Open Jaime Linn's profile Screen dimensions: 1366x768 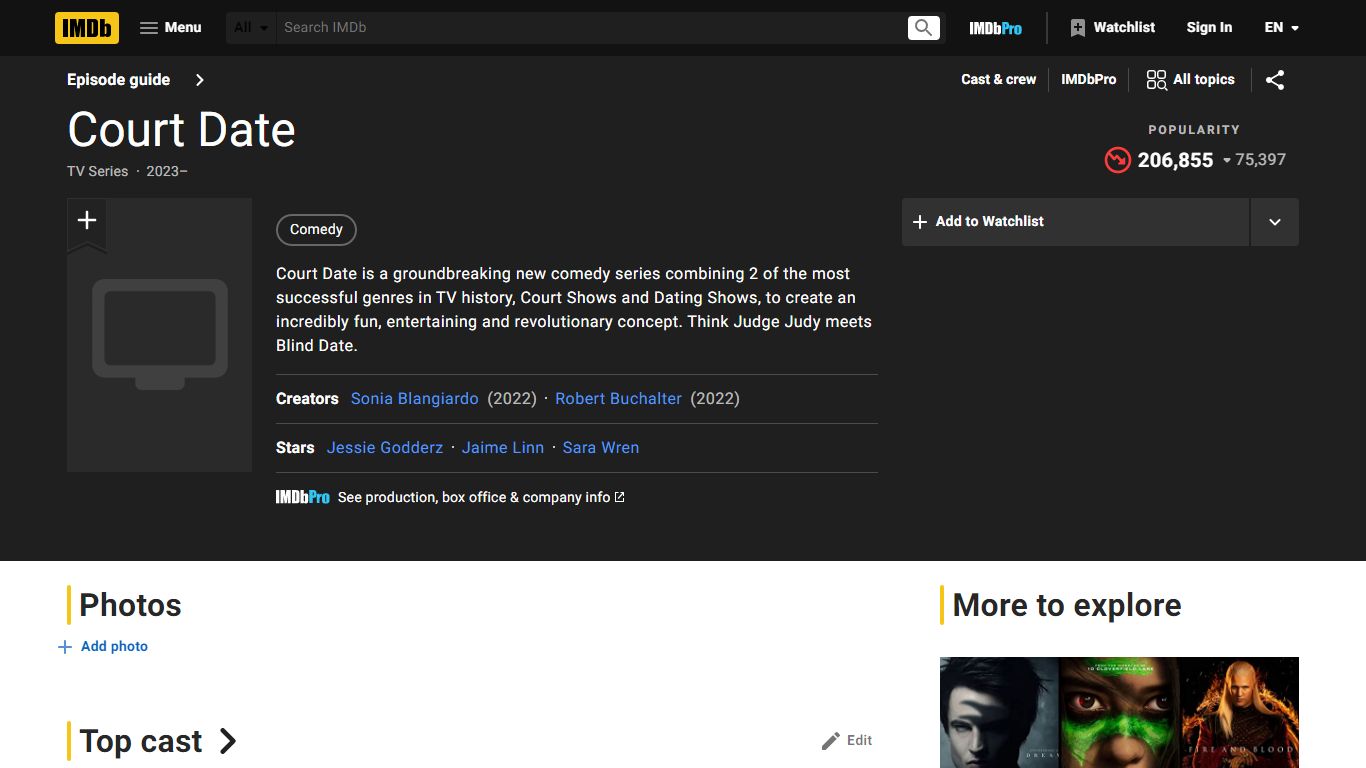503,448
